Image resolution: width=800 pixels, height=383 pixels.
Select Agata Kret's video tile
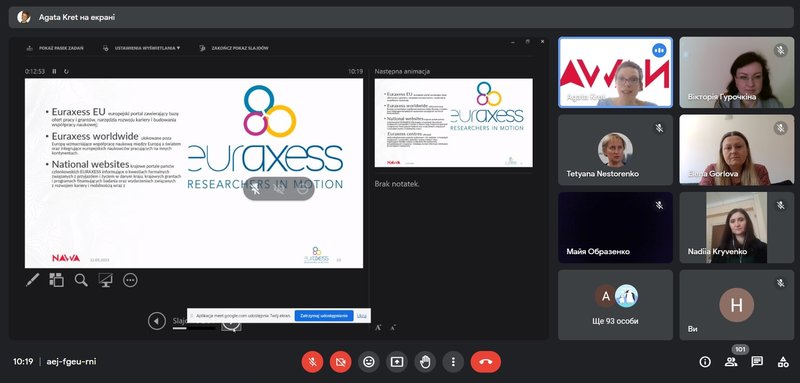(615, 72)
